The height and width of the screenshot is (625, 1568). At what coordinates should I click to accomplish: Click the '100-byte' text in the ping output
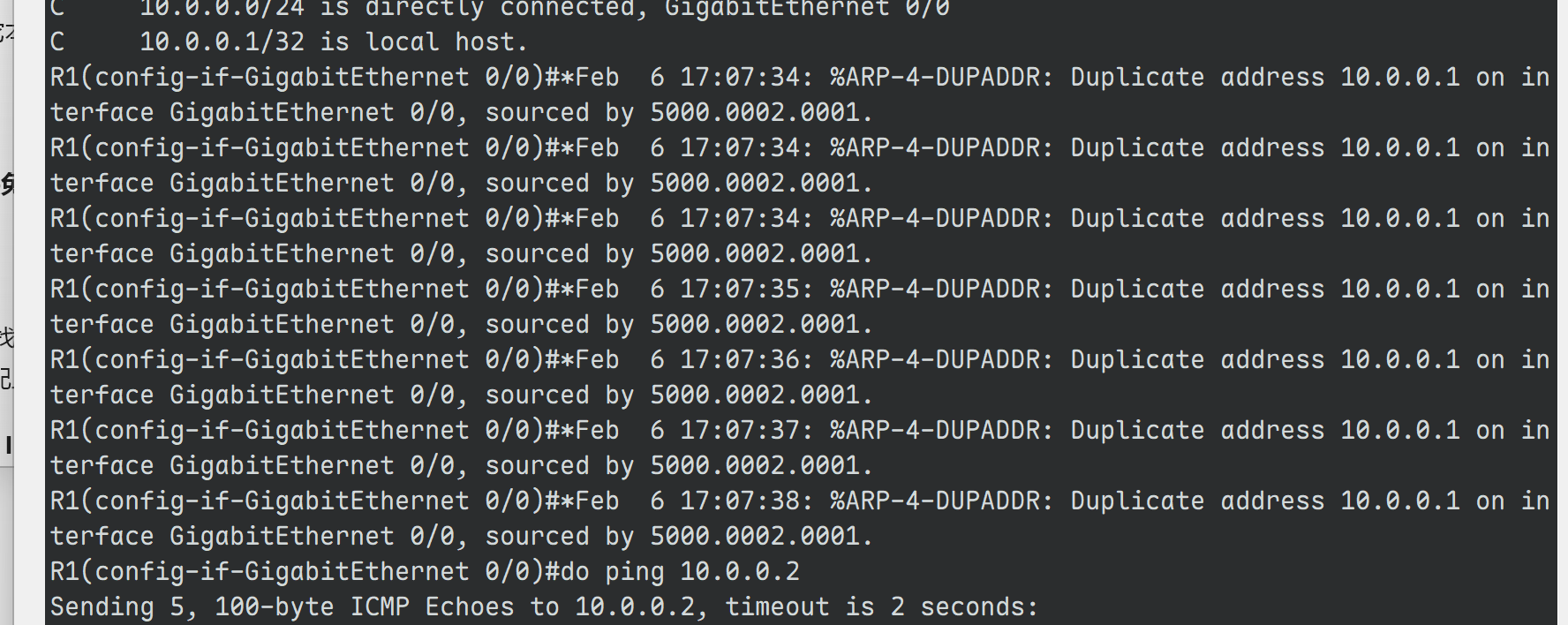[274, 607]
